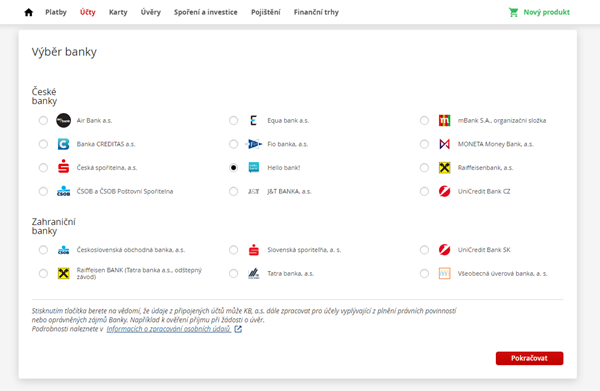The width and height of the screenshot is (600, 391).
Task: Click the Raiffeisen BANK Tatra banka branch logo
Action: [x=64, y=274]
